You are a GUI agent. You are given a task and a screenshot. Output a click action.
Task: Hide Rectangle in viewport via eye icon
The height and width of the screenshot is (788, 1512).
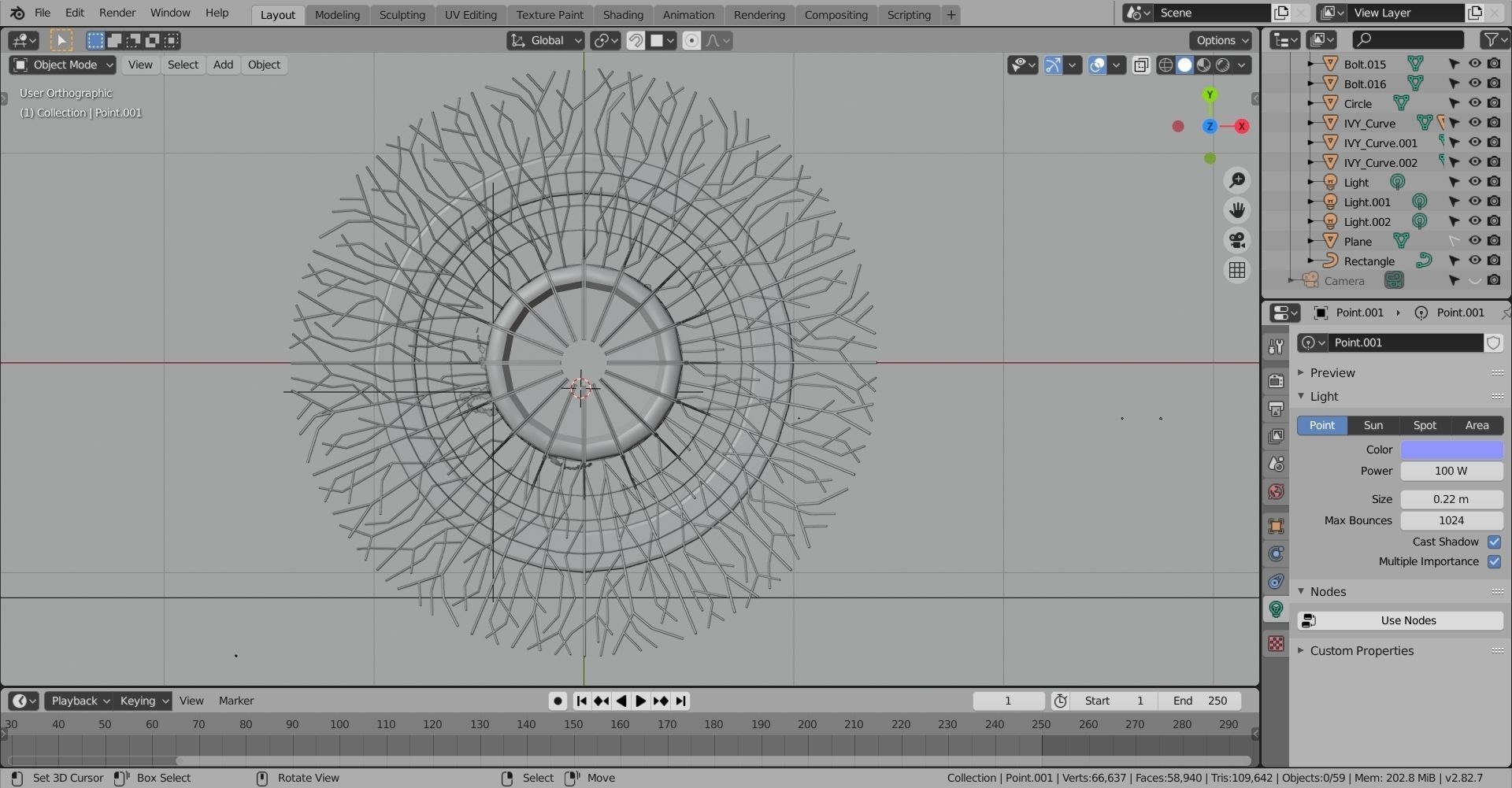pyautogui.click(x=1474, y=261)
